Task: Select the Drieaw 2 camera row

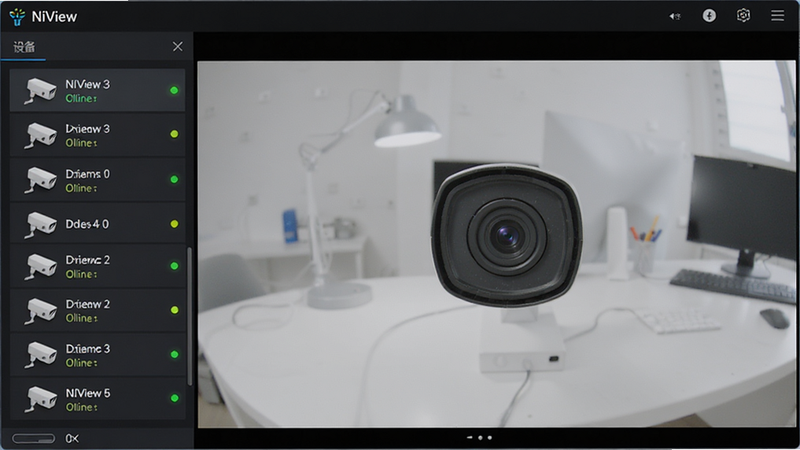Action: (97, 310)
